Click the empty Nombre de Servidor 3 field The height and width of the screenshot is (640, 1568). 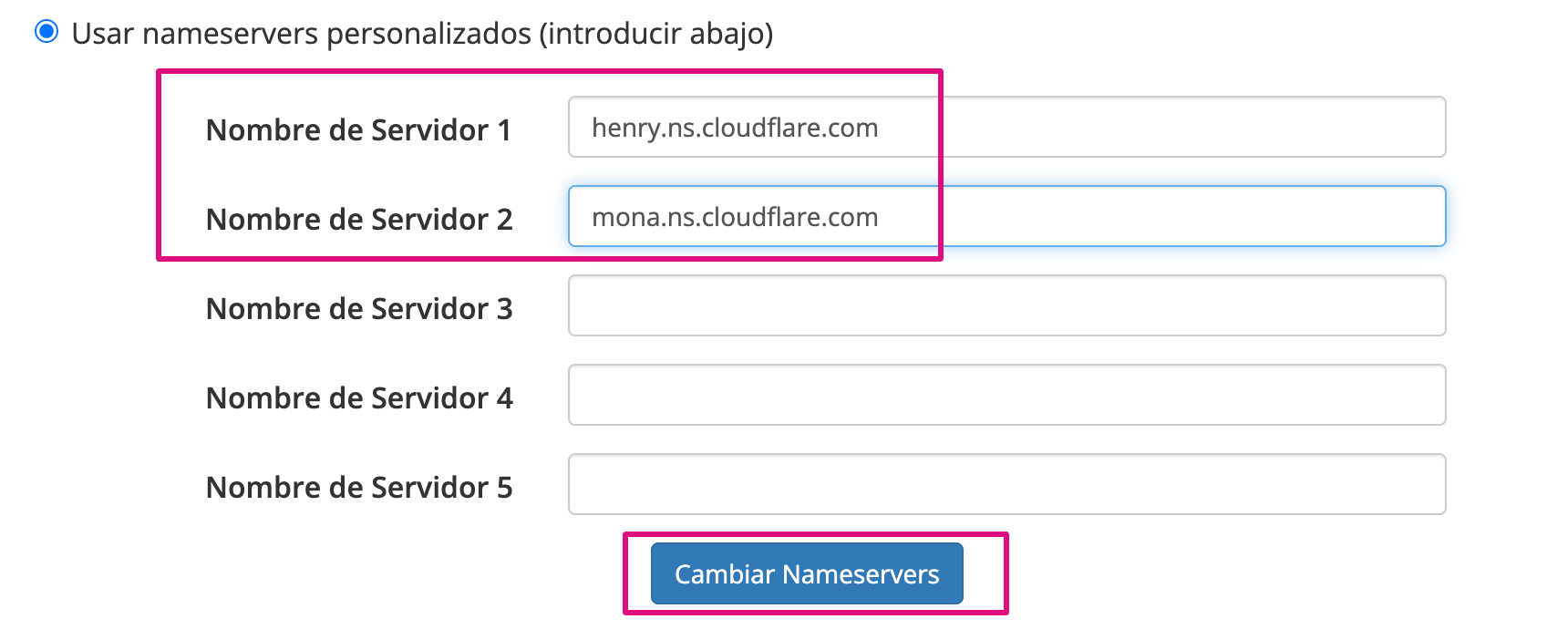tap(1003, 305)
